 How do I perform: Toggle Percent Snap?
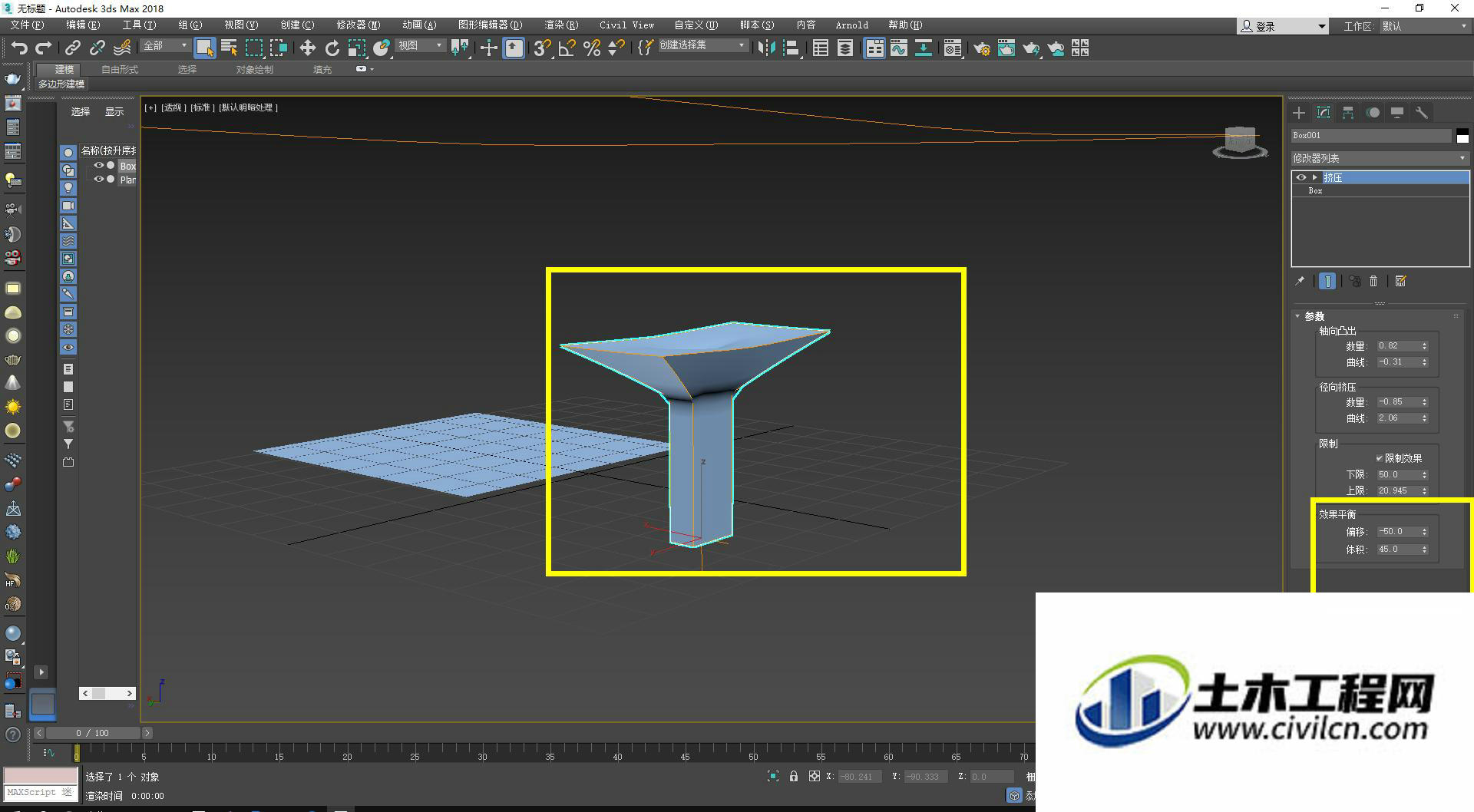coord(591,48)
